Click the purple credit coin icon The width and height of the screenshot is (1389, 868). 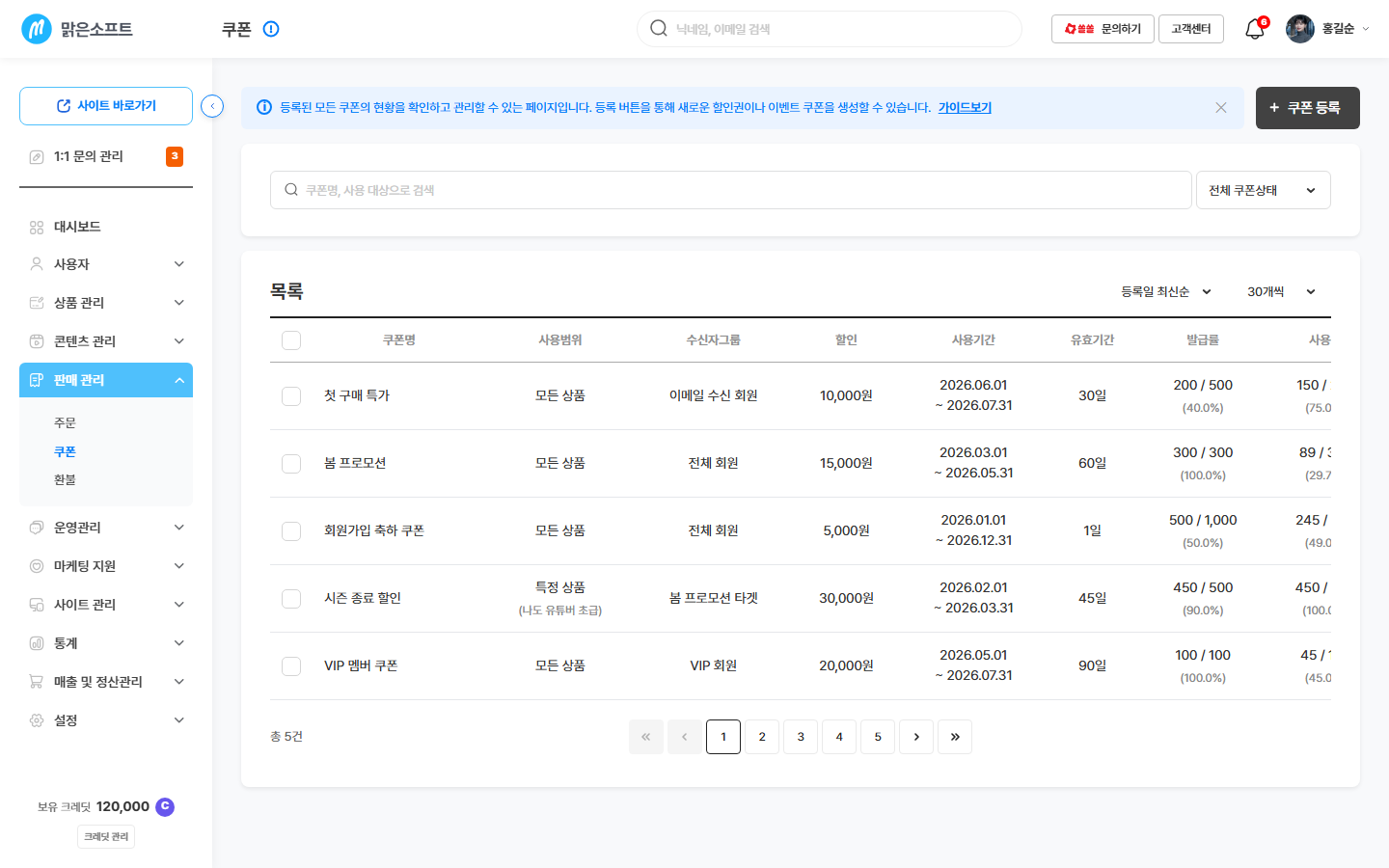point(165,806)
